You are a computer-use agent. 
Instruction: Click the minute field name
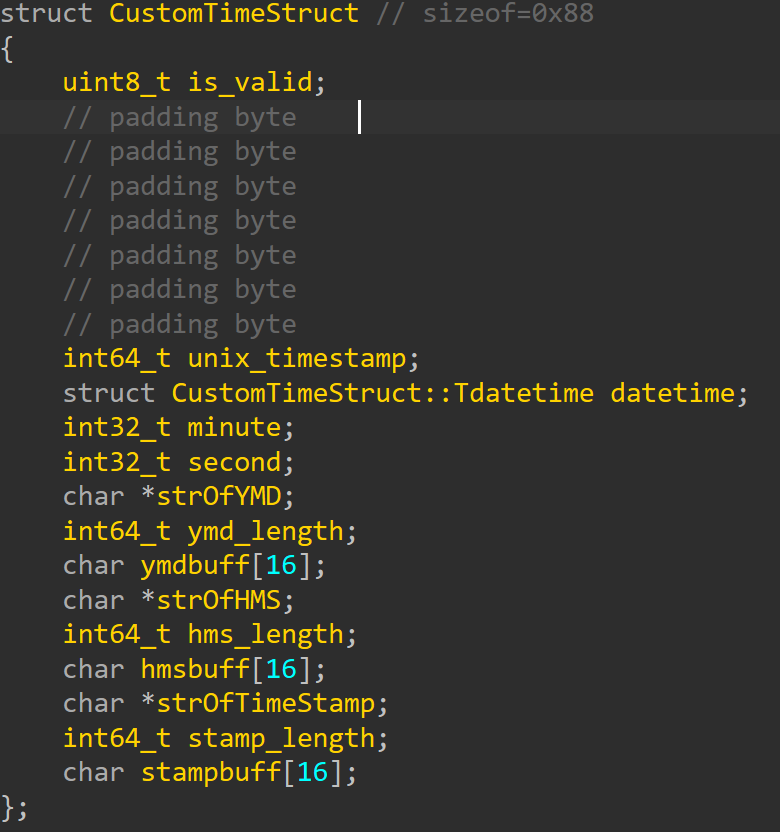[233, 427]
